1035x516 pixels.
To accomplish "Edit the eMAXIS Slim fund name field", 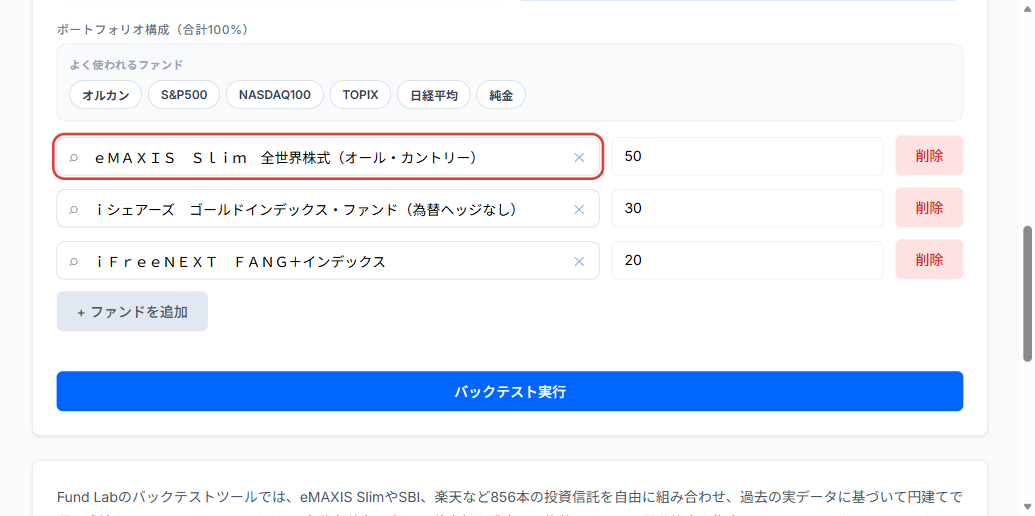I will (328, 157).
